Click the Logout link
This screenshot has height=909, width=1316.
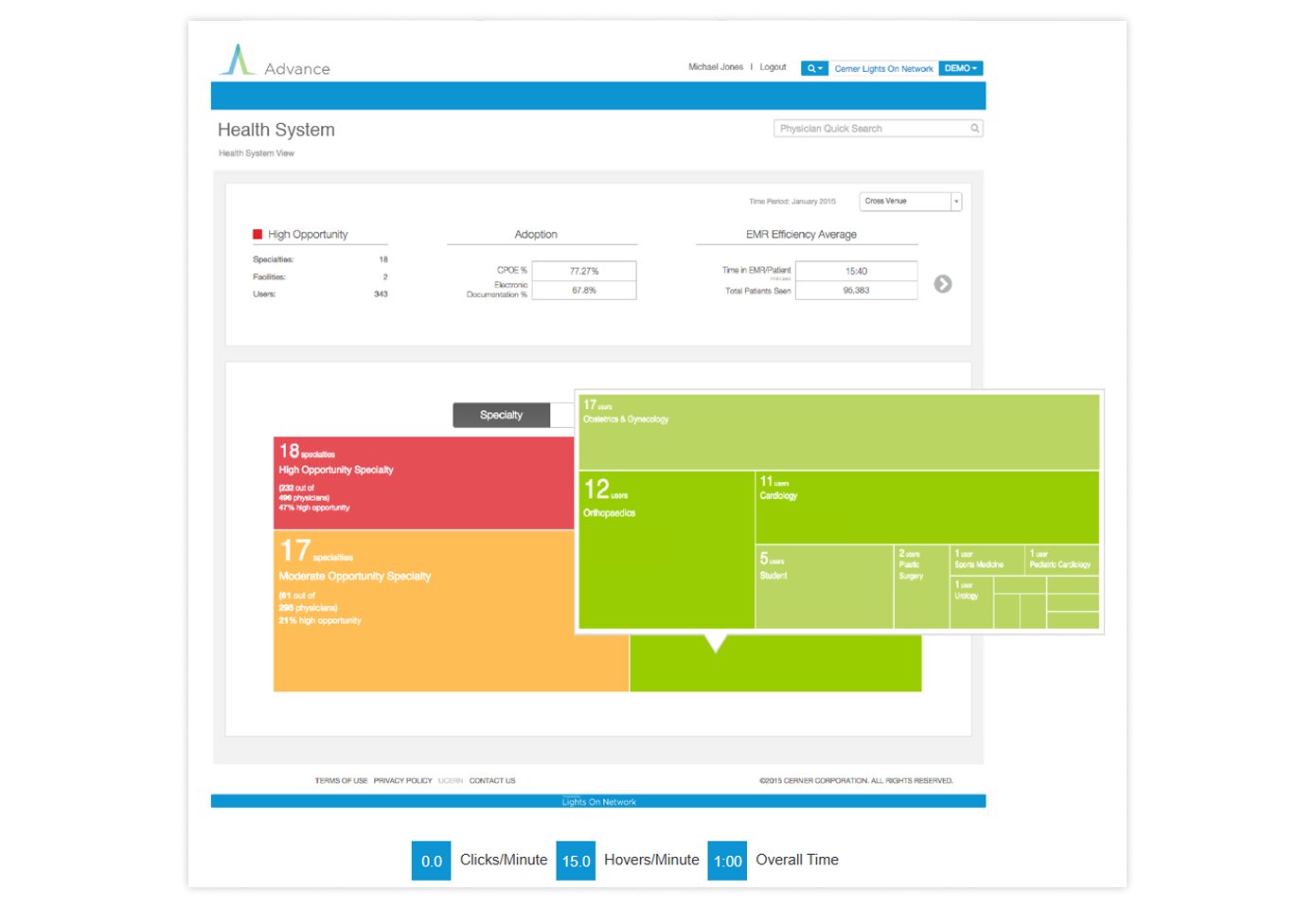[x=773, y=67]
